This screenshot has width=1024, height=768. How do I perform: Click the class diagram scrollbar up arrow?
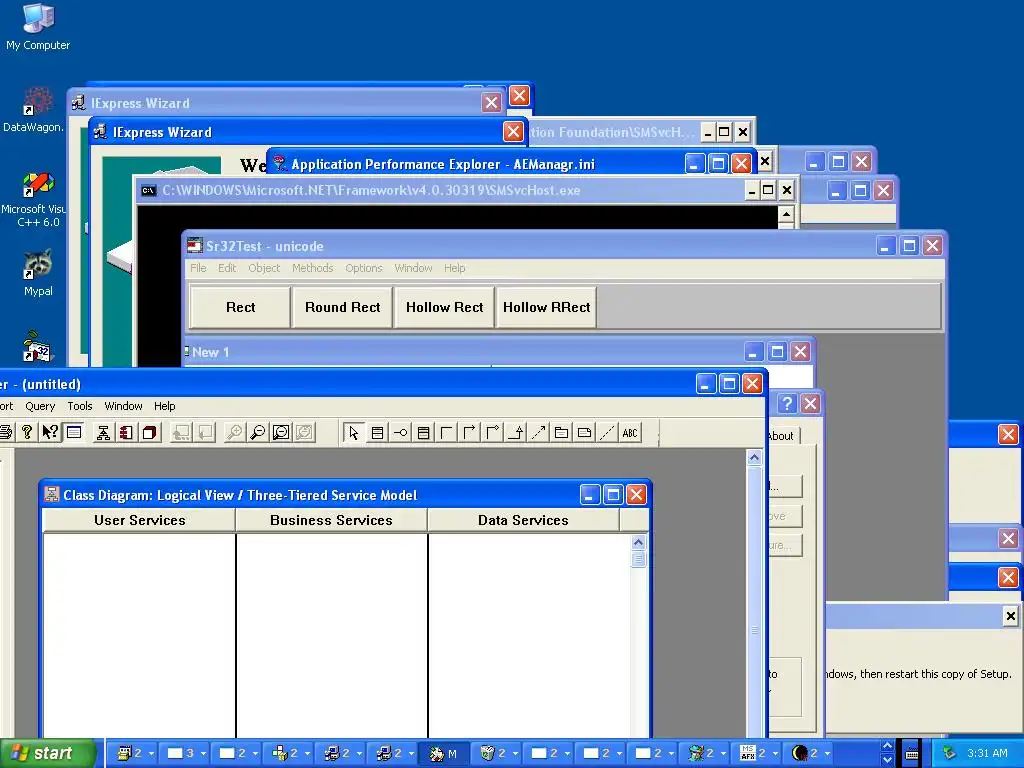(638, 542)
